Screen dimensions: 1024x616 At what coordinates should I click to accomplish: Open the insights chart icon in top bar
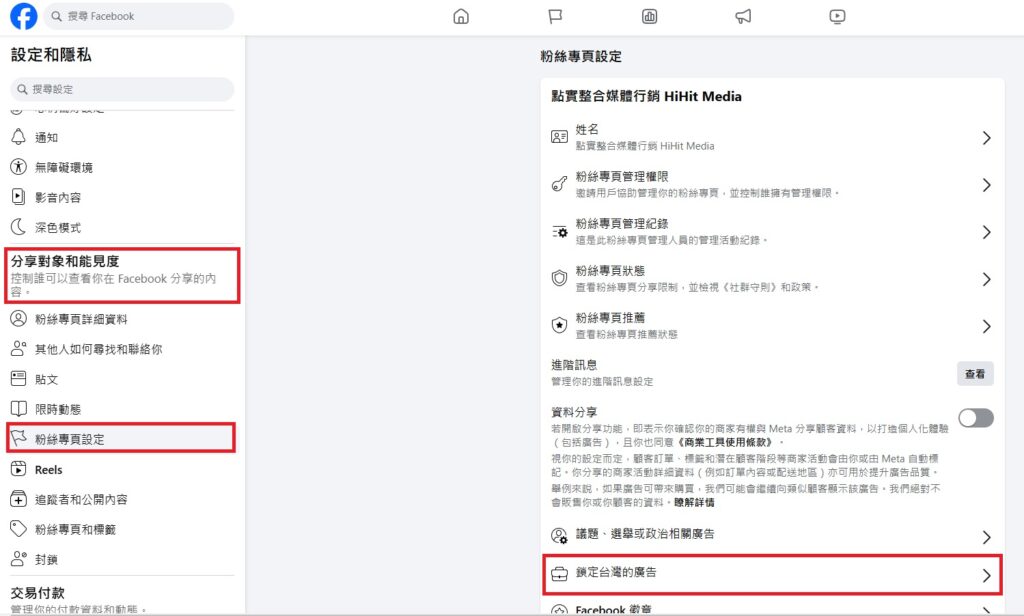pyautogui.click(x=649, y=16)
